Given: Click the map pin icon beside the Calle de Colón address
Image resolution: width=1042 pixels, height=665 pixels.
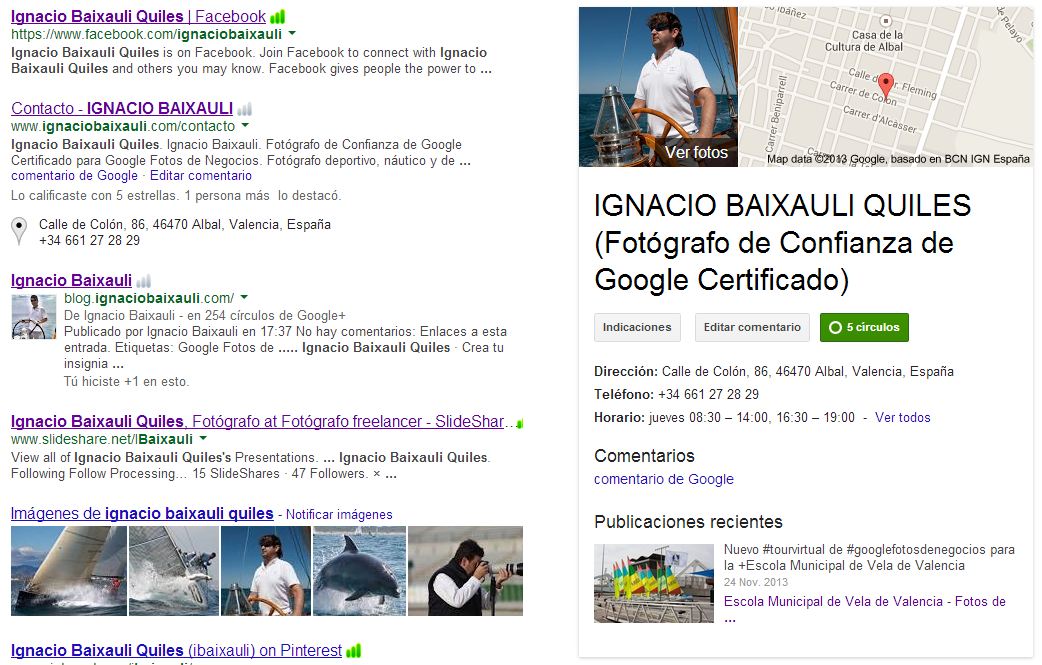Looking at the screenshot, I should tap(19, 231).
